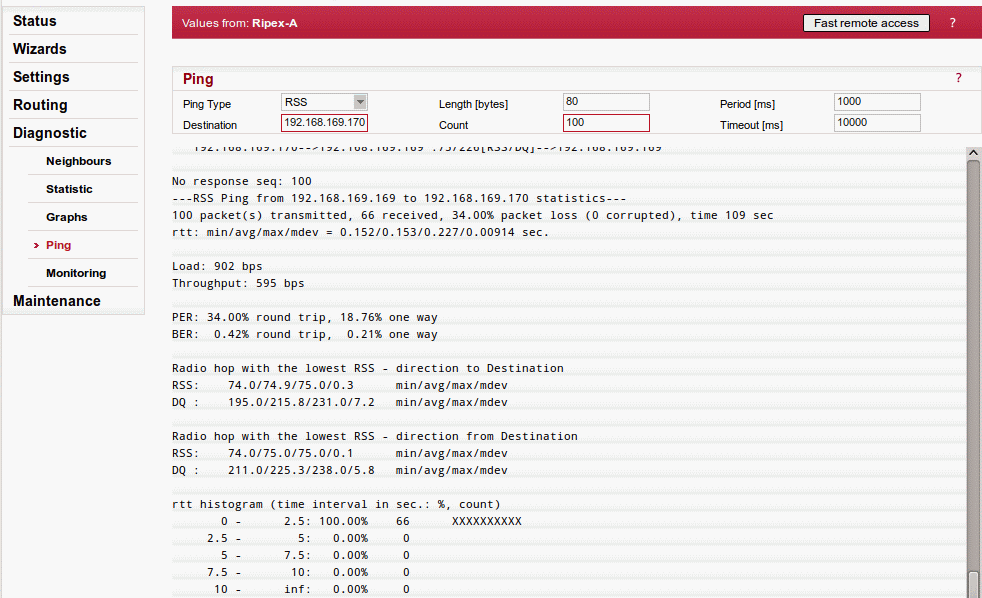
Task: Click the Length bytes field
Action: tap(606, 101)
